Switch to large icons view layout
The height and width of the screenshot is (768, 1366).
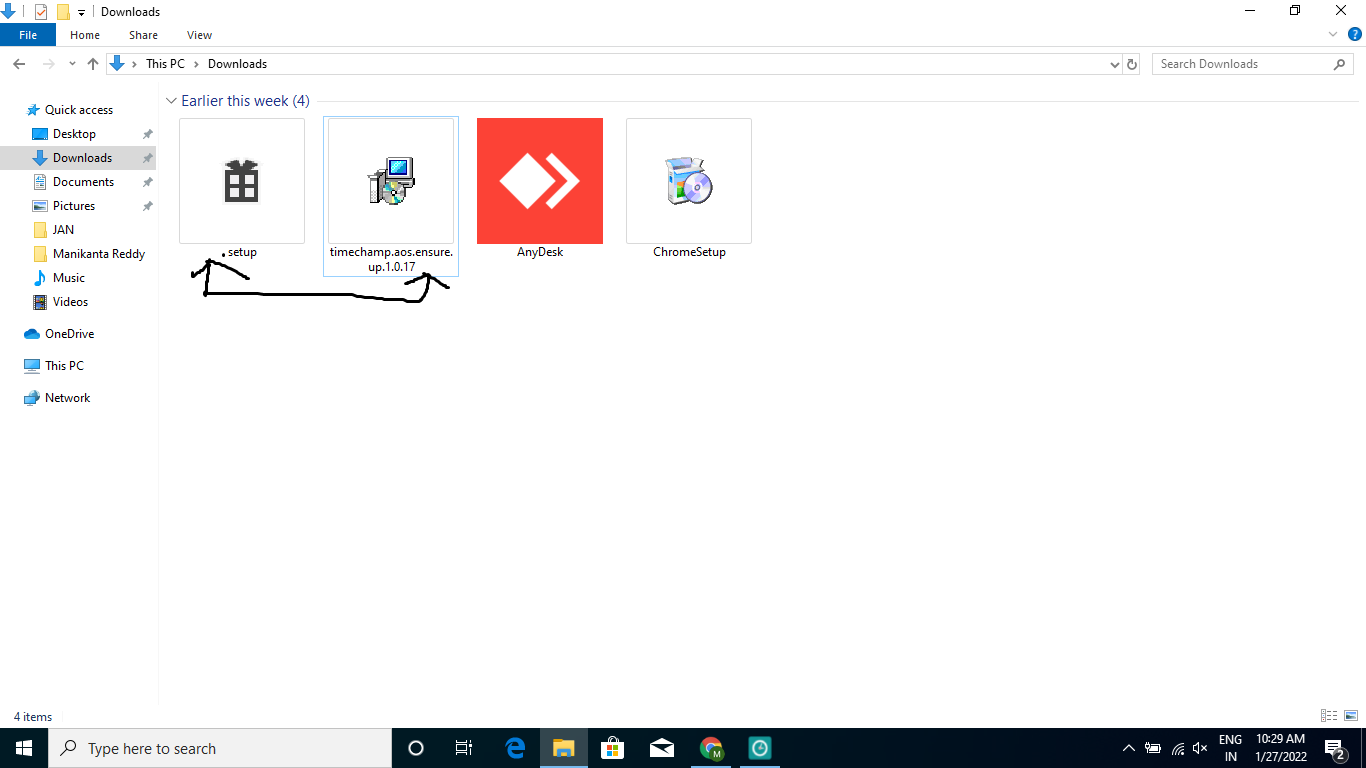(x=1350, y=716)
